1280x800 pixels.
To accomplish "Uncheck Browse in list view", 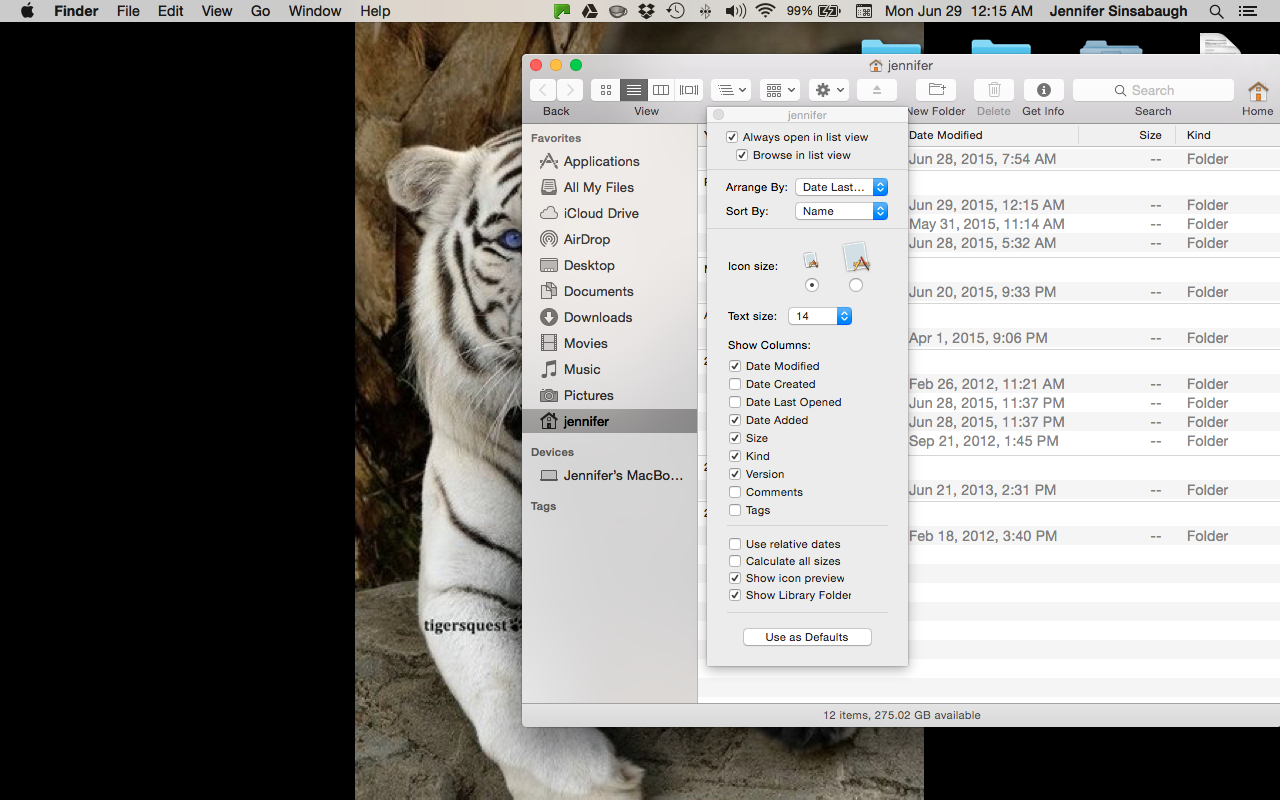I will tap(742, 155).
